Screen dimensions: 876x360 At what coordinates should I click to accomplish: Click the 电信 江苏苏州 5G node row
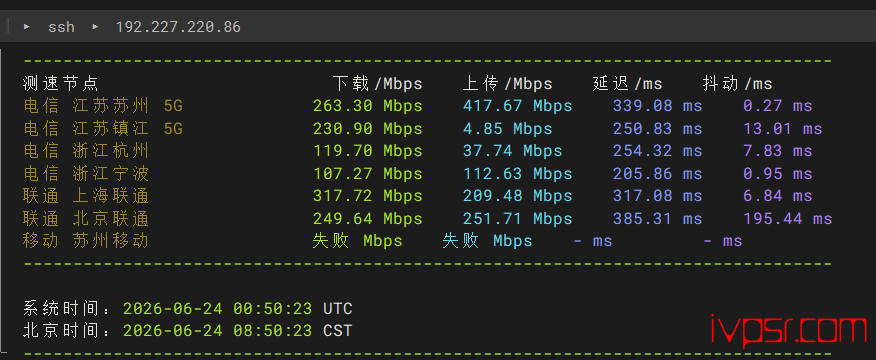tap(418, 106)
